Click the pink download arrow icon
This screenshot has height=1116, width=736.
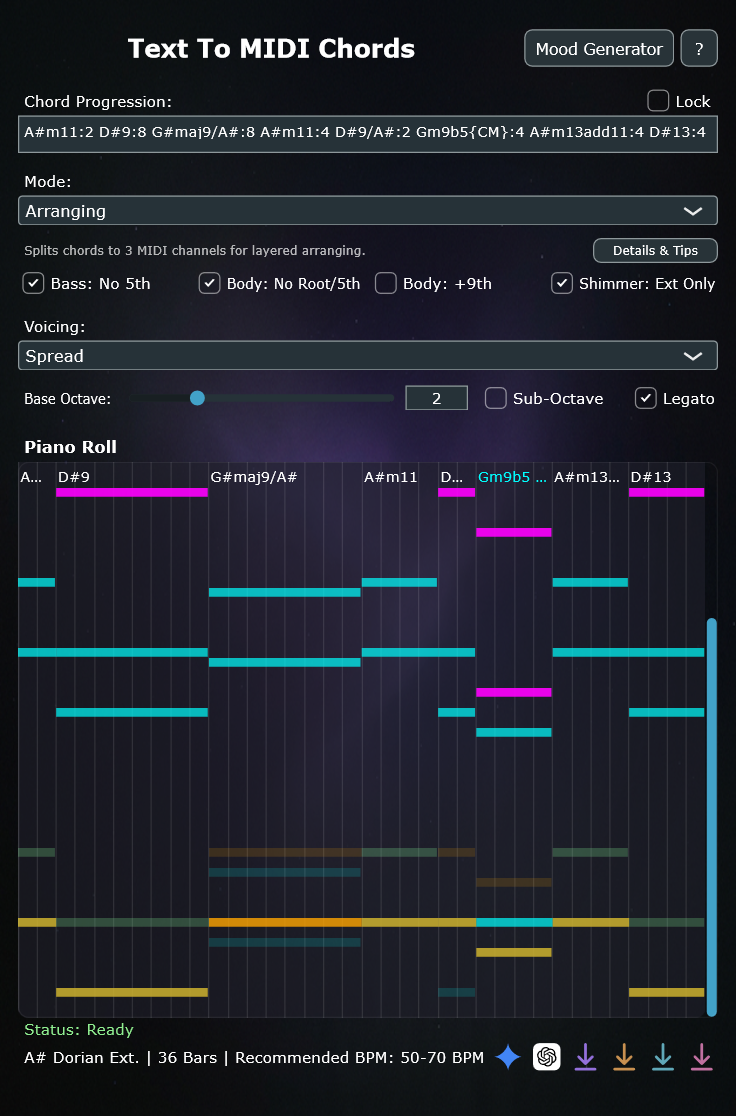point(702,1057)
